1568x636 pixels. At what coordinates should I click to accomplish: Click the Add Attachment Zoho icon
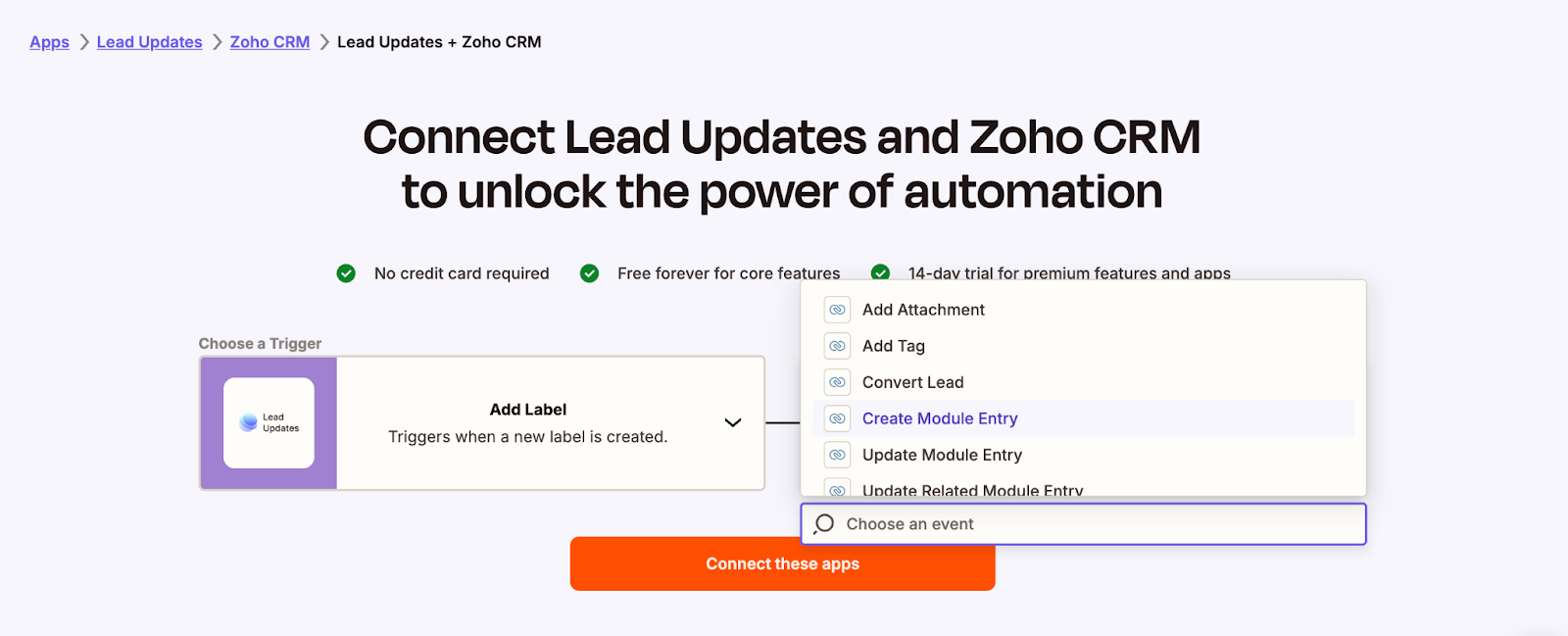[837, 310]
